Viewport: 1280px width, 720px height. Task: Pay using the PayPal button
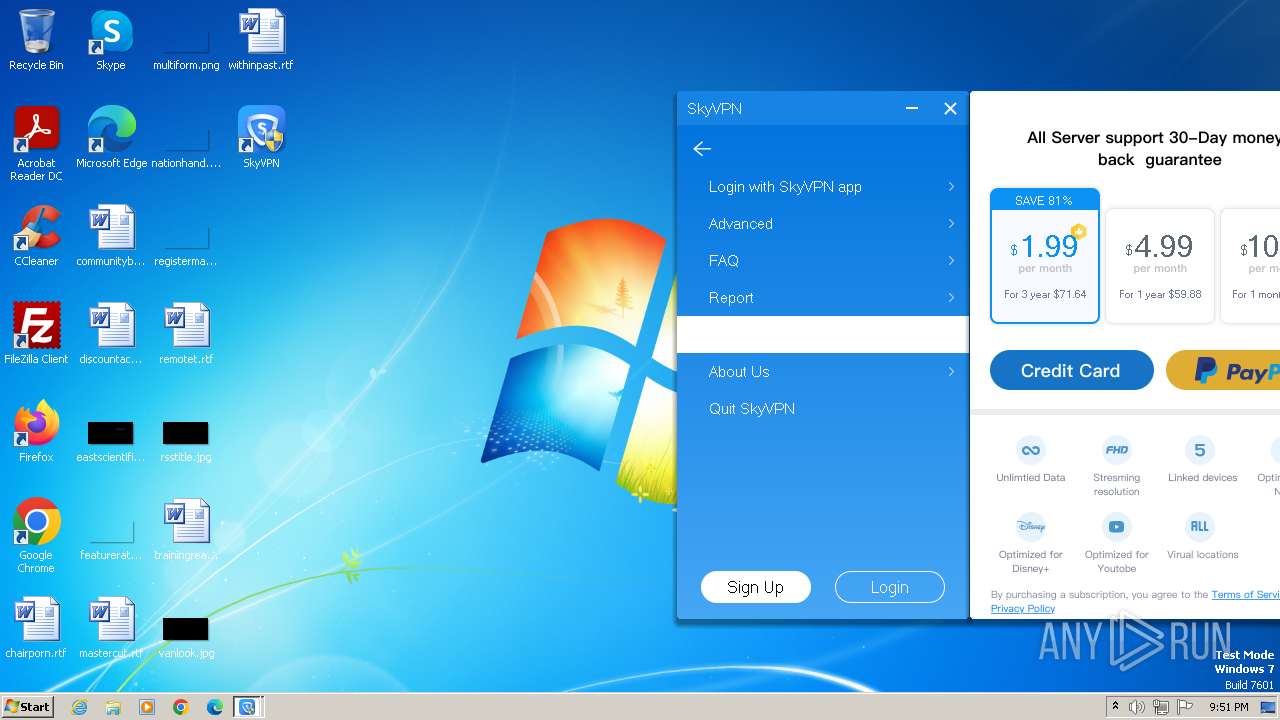(1223, 370)
